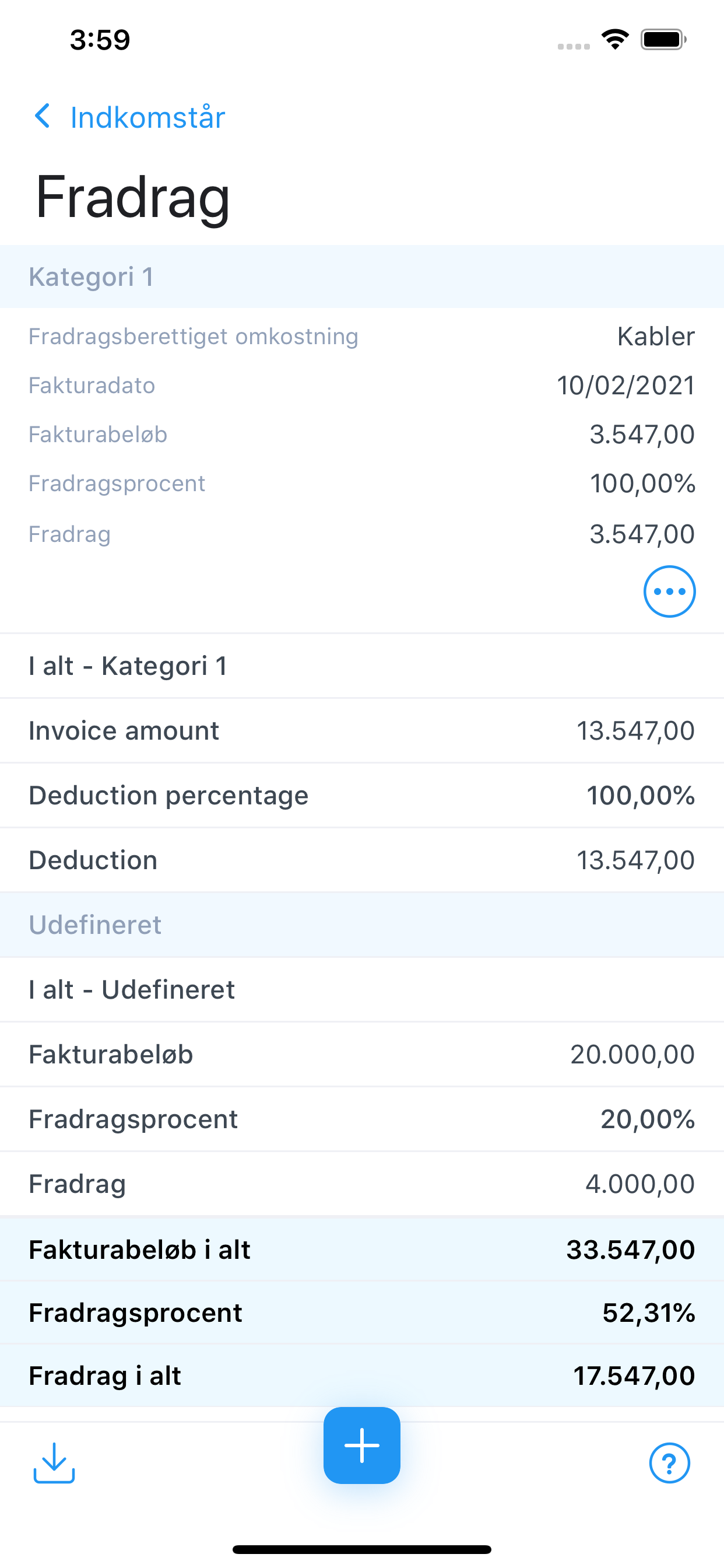Select the Udefineret section header

point(362,925)
